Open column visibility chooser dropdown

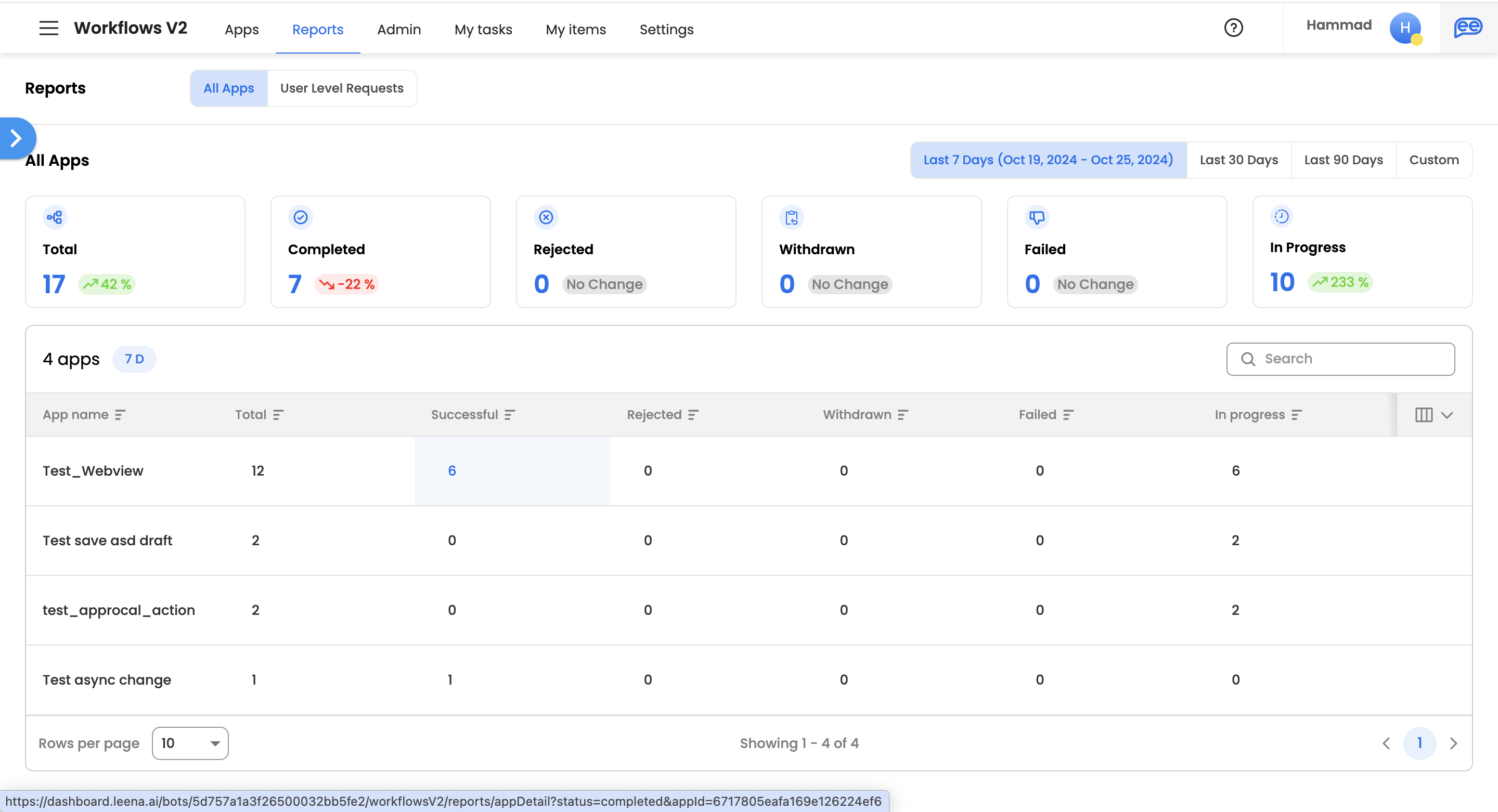coord(1434,415)
